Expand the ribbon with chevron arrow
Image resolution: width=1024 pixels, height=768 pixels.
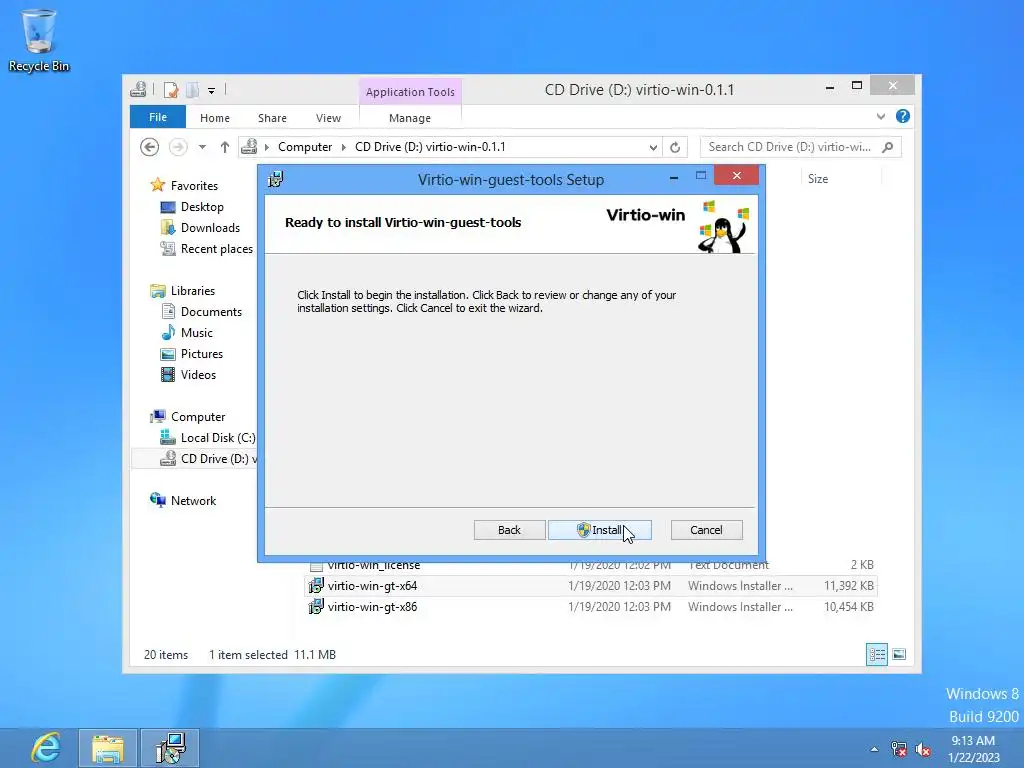pyautogui.click(x=881, y=116)
